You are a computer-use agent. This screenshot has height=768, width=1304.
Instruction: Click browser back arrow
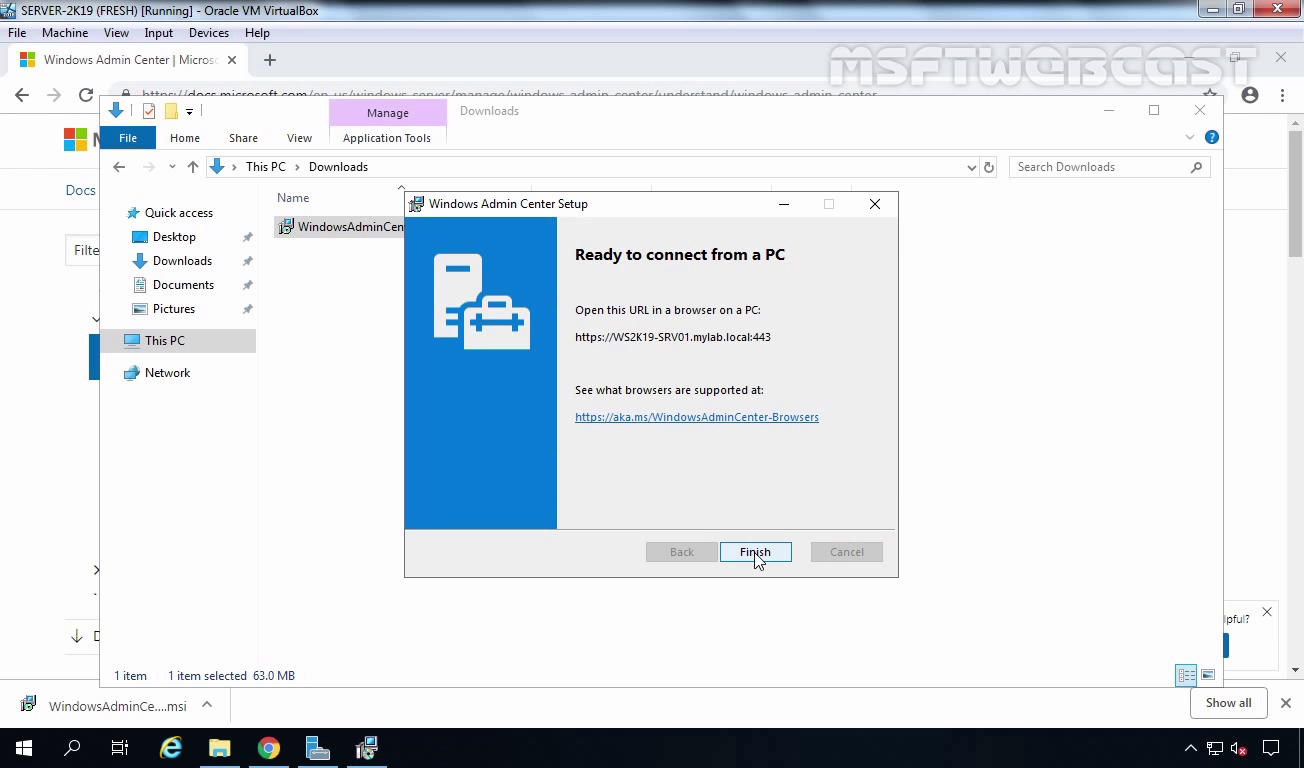pyautogui.click(x=23, y=95)
